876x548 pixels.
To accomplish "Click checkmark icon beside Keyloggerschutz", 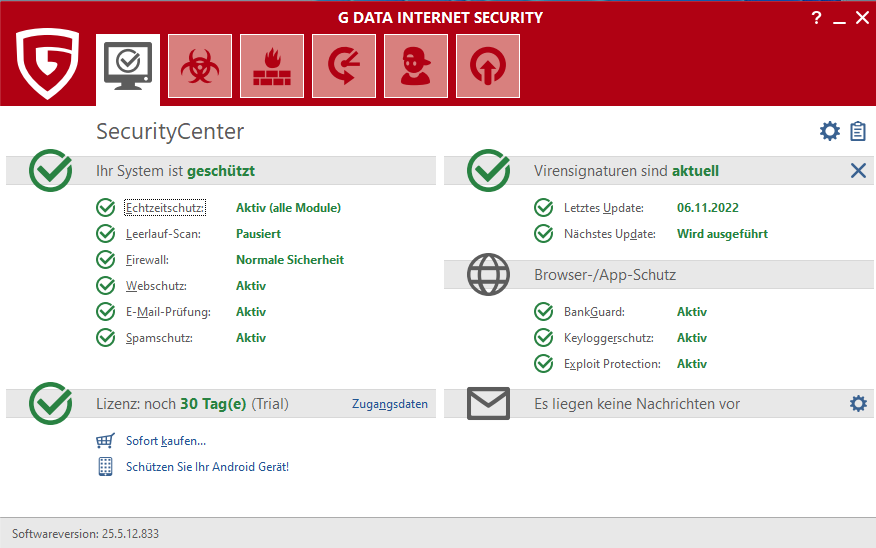I will pyautogui.click(x=544, y=337).
